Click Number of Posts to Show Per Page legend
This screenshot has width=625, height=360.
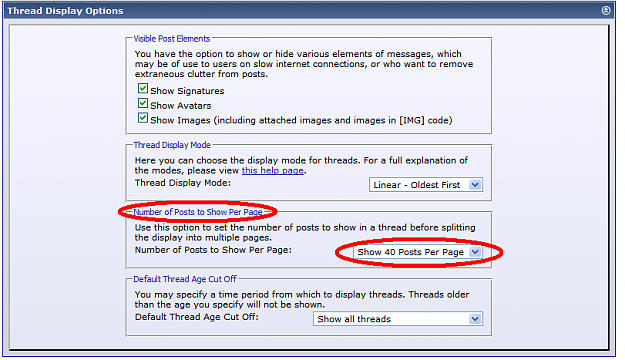[x=198, y=212]
